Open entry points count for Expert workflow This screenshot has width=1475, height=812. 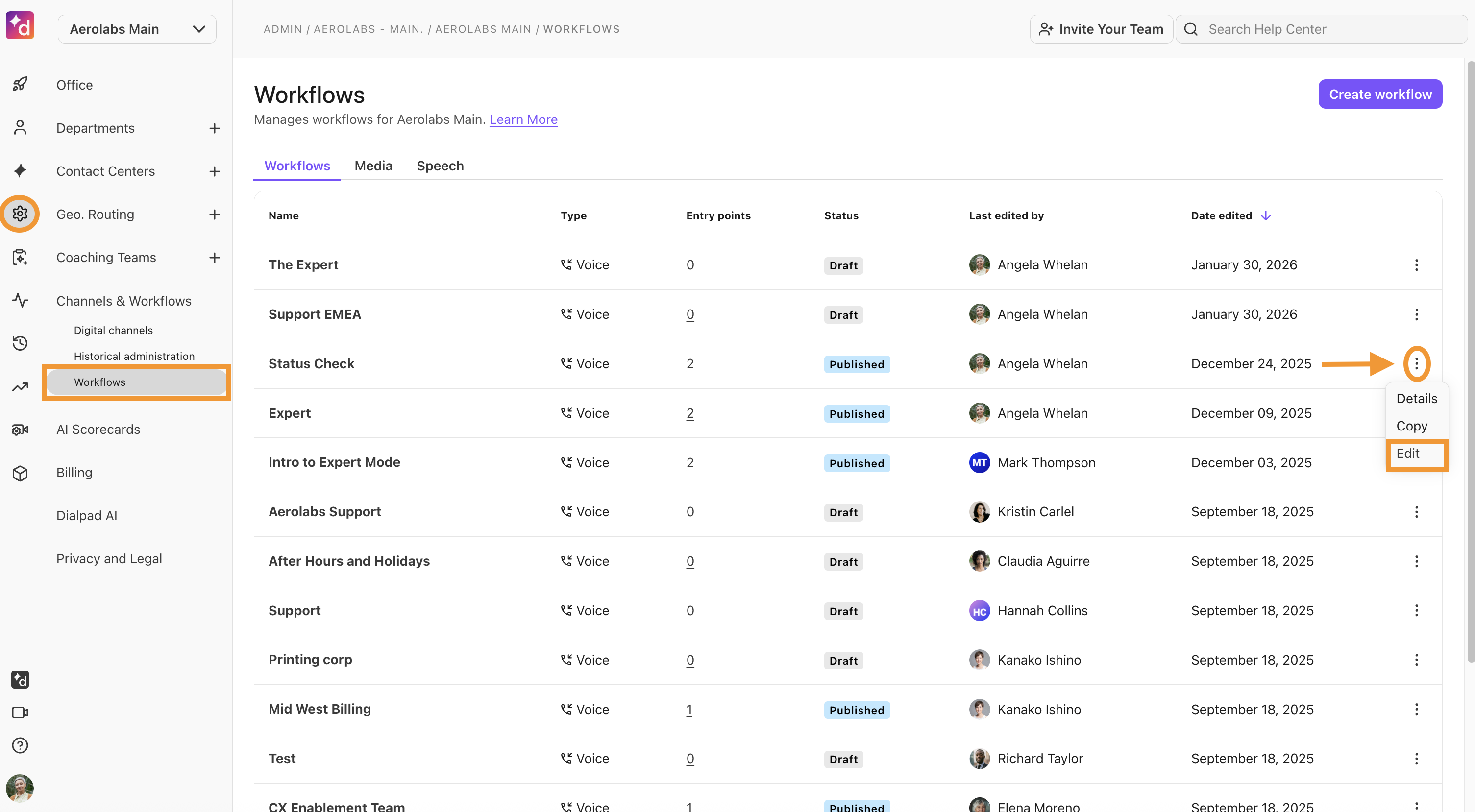pos(690,413)
